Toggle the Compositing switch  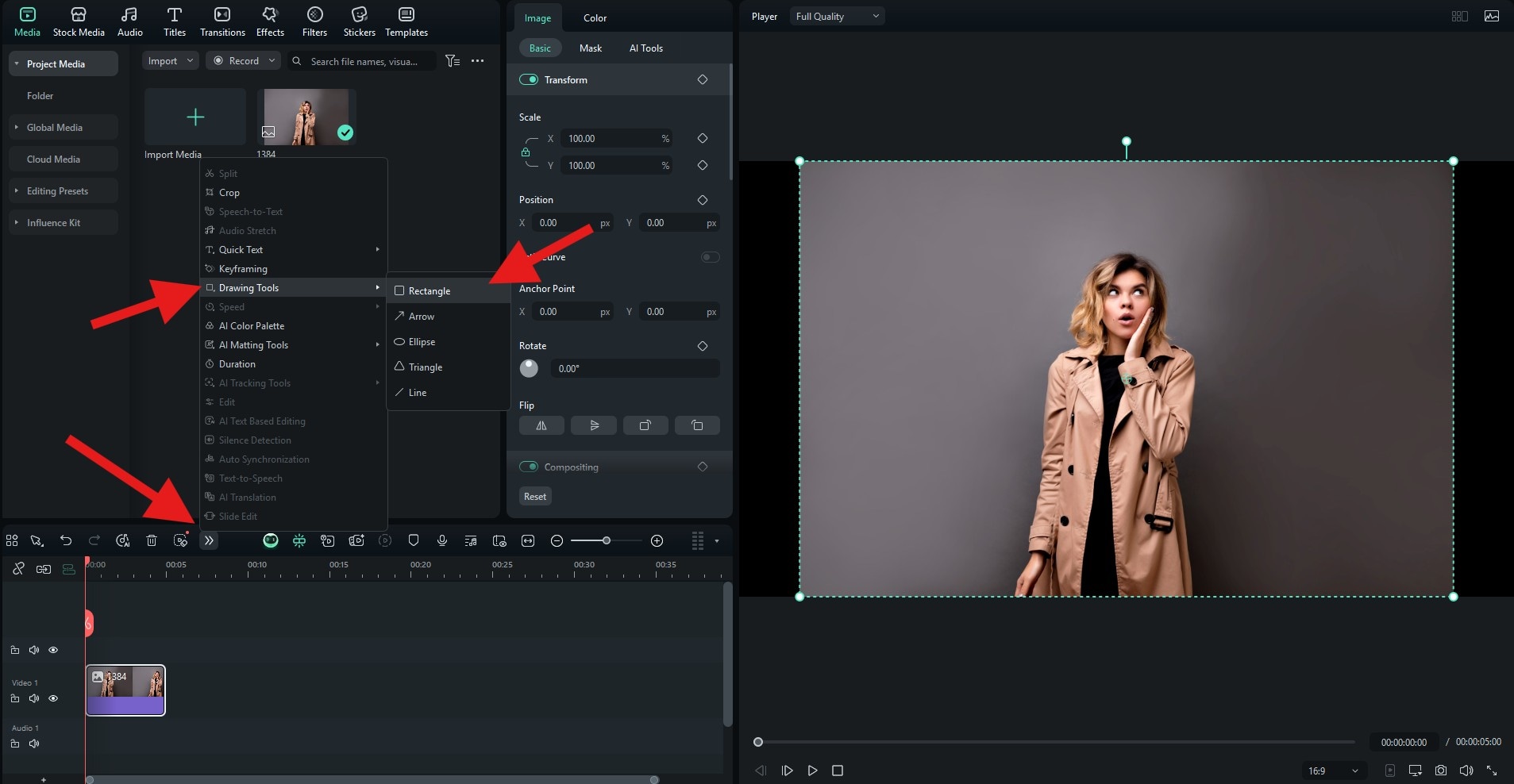tap(529, 467)
